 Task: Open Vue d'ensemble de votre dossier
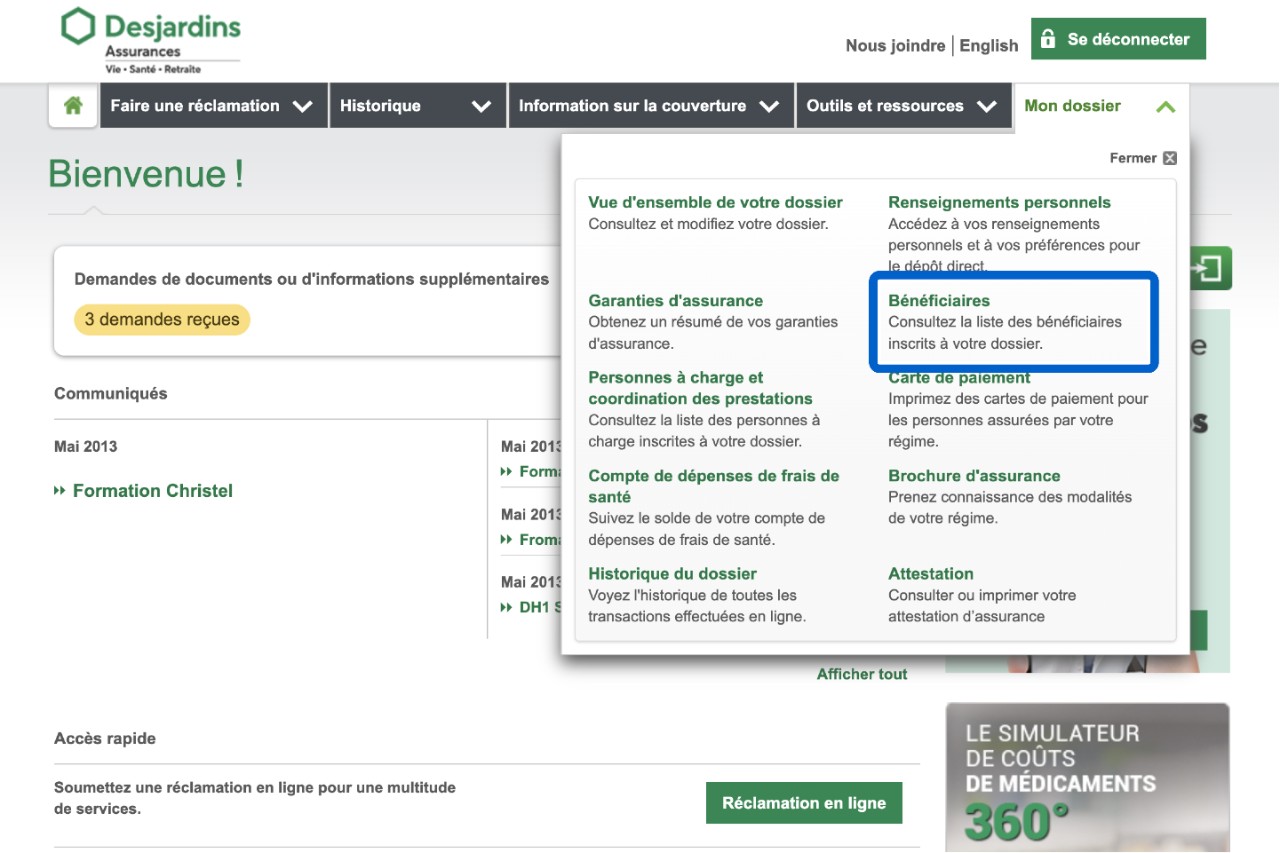(x=715, y=202)
